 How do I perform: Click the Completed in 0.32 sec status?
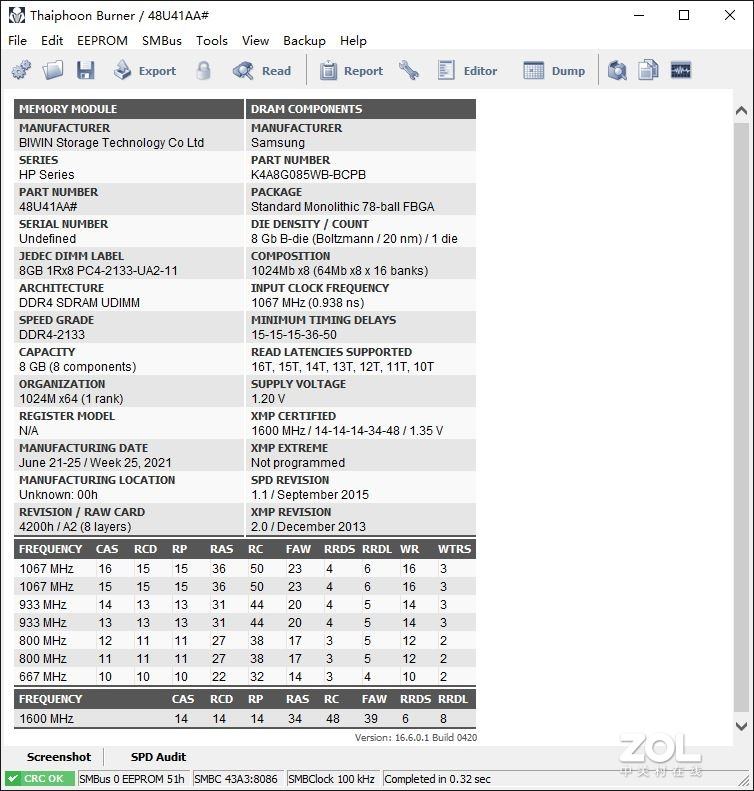click(437, 779)
